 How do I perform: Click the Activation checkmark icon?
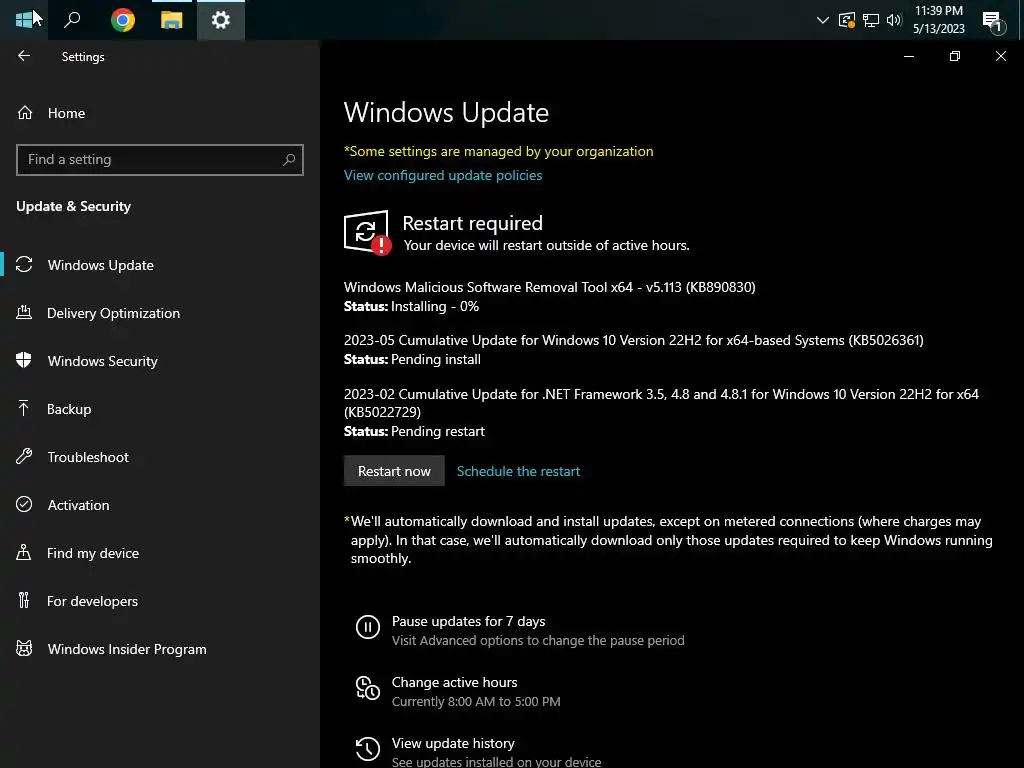[x=24, y=504]
